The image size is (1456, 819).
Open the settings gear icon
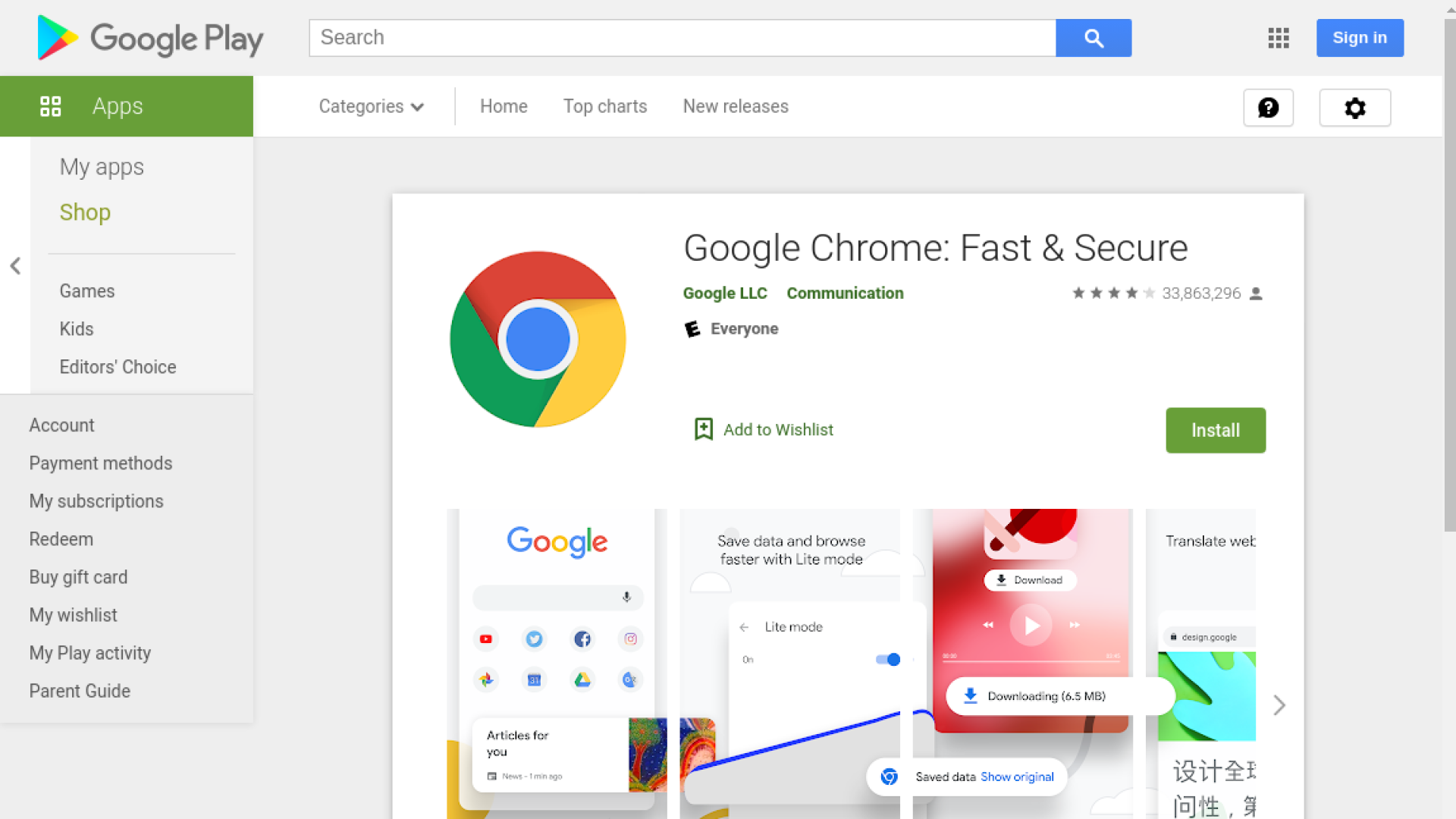[x=1354, y=108]
